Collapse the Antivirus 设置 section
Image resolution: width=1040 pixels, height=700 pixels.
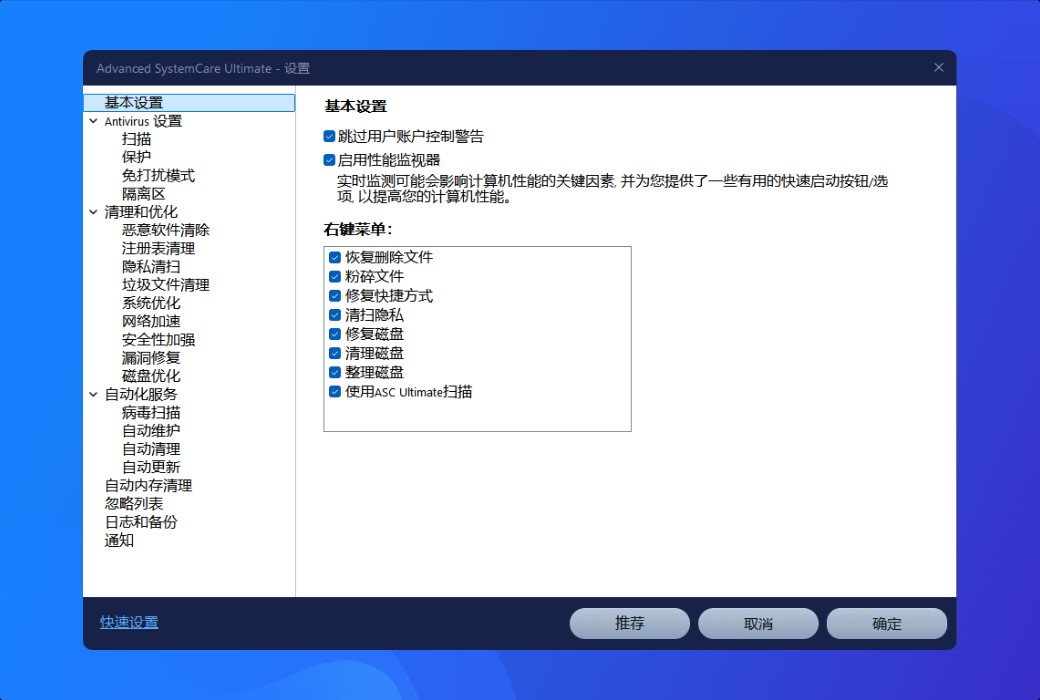pos(95,121)
